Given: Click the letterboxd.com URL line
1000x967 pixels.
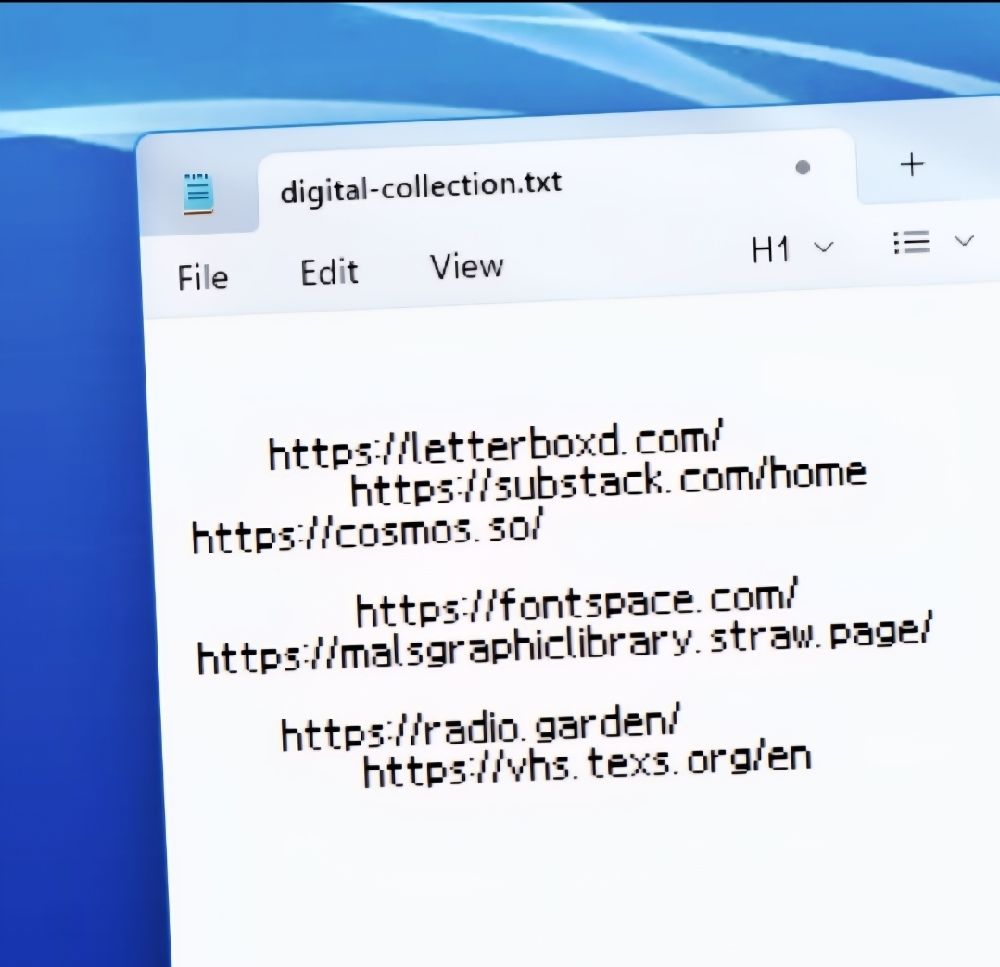Looking at the screenshot, I should 495,446.
